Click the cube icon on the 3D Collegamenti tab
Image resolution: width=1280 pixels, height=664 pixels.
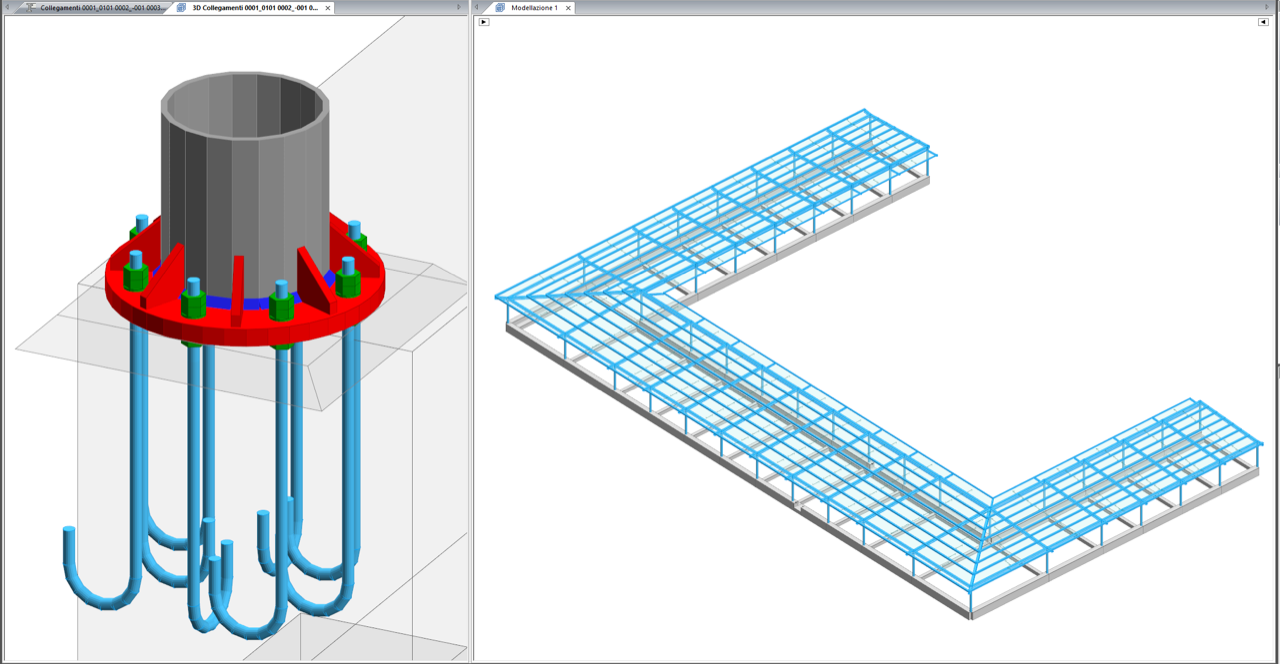tap(181, 7)
